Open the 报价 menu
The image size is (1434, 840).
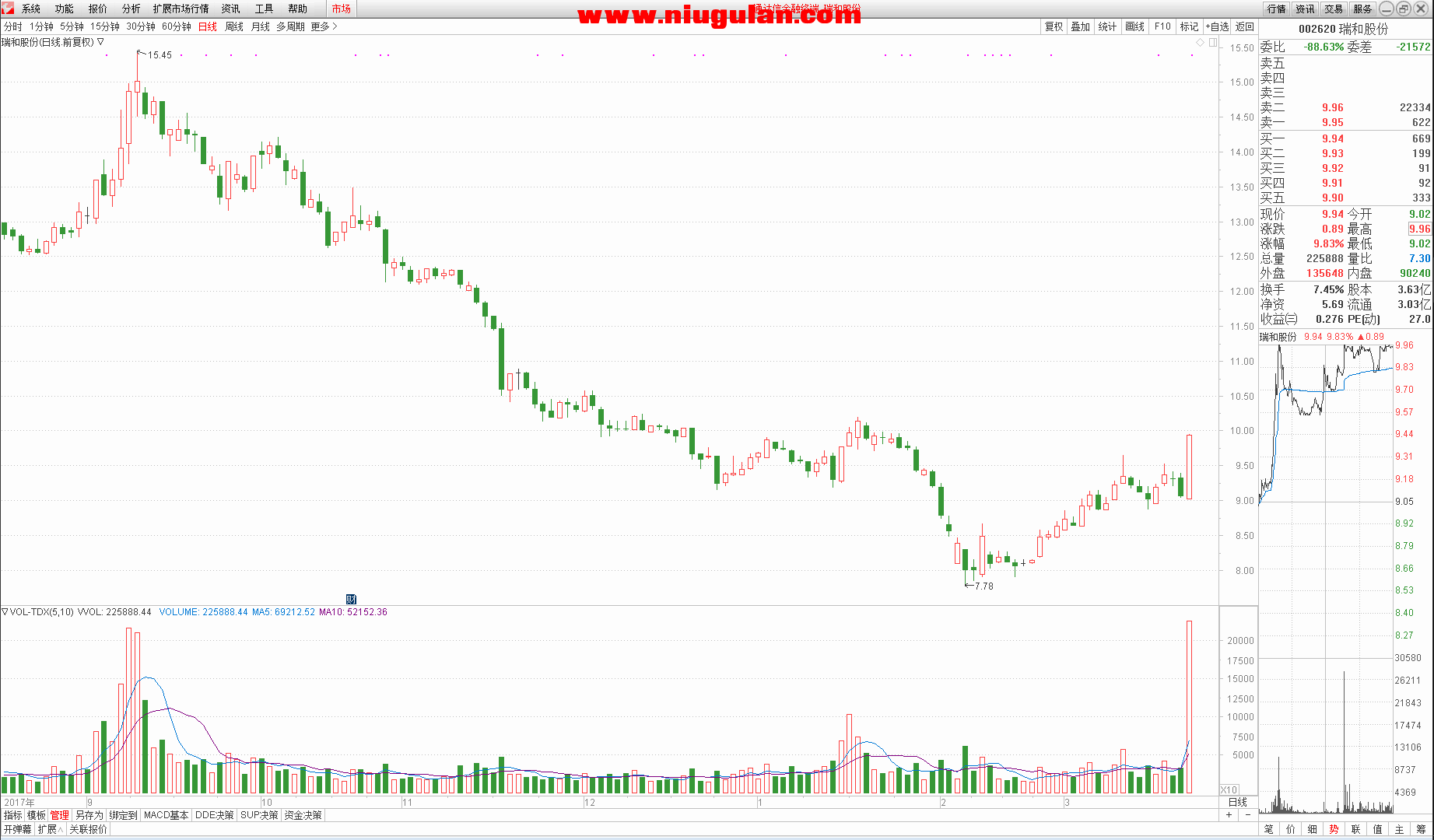(x=98, y=9)
